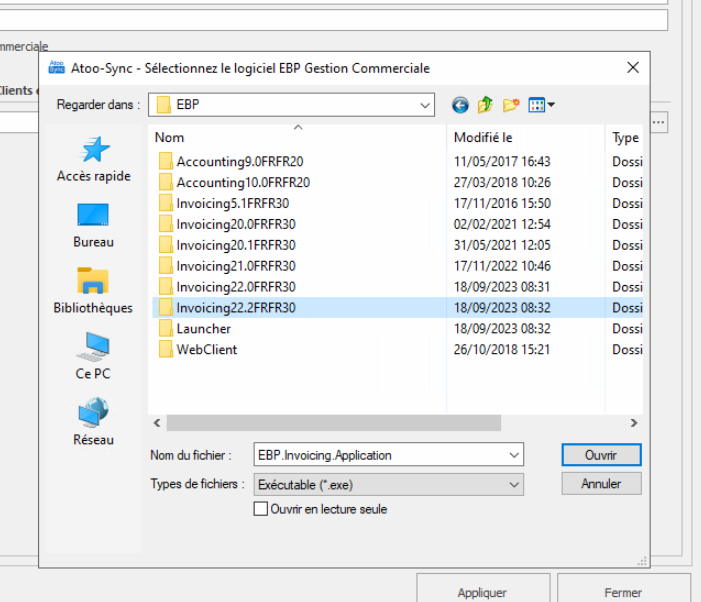
Task: Click the horizontal scrollbar thumb
Action: coord(334,423)
